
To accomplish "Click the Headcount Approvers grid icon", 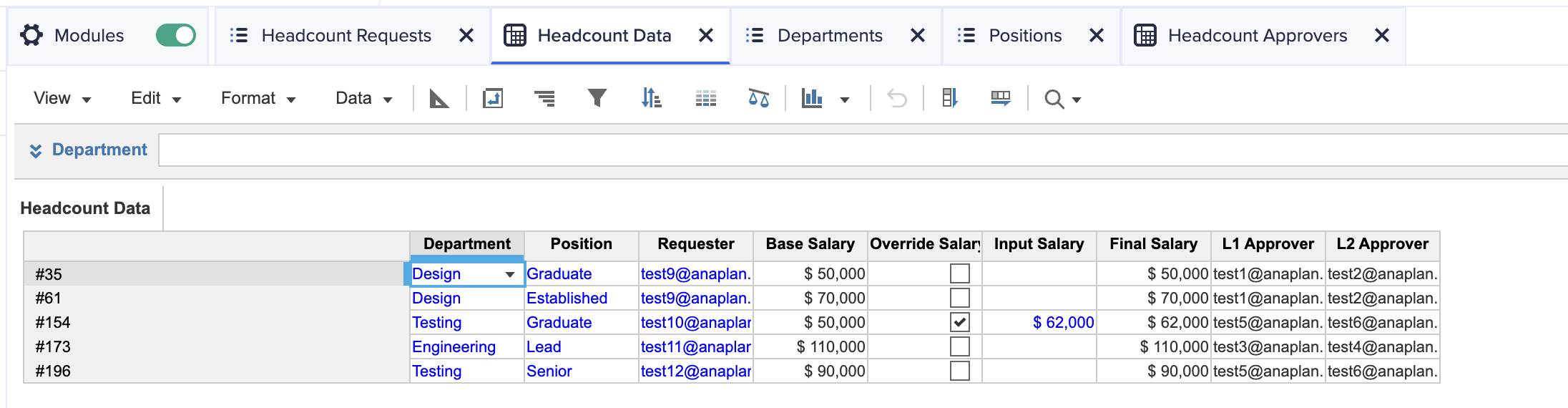I will click(x=1145, y=35).
